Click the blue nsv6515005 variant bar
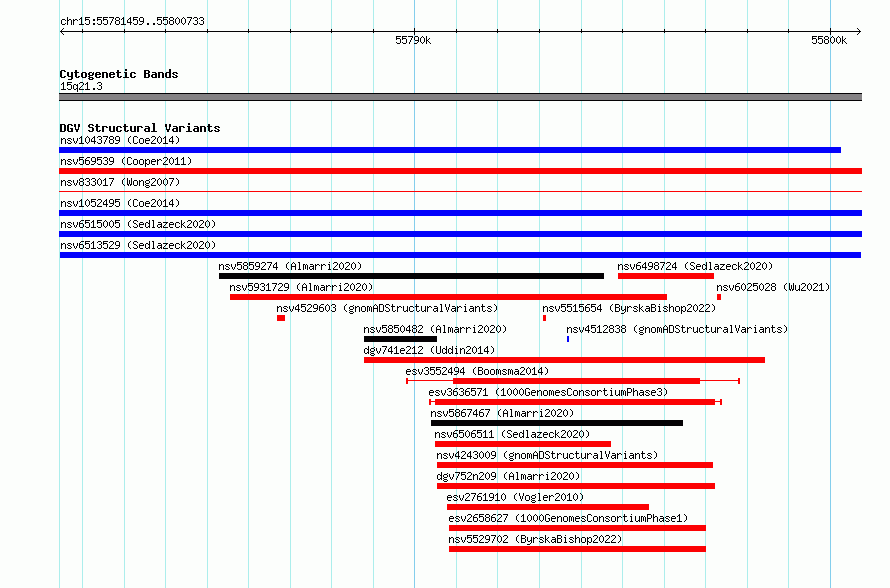 coord(460,234)
